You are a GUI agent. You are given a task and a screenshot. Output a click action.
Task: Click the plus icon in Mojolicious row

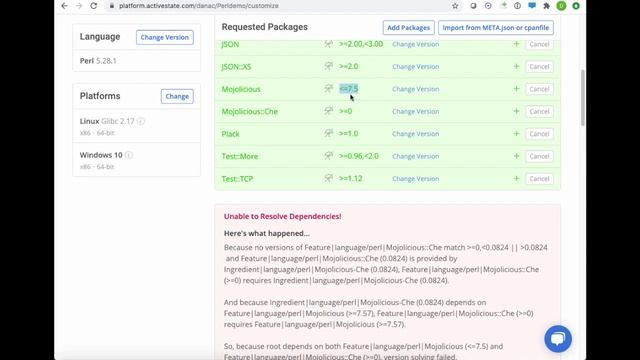tap(516, 89)
